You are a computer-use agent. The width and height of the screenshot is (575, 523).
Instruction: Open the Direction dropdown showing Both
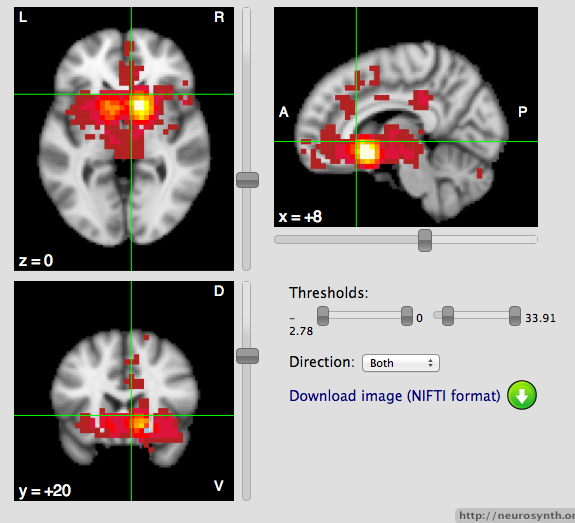[x=401, y=363]
